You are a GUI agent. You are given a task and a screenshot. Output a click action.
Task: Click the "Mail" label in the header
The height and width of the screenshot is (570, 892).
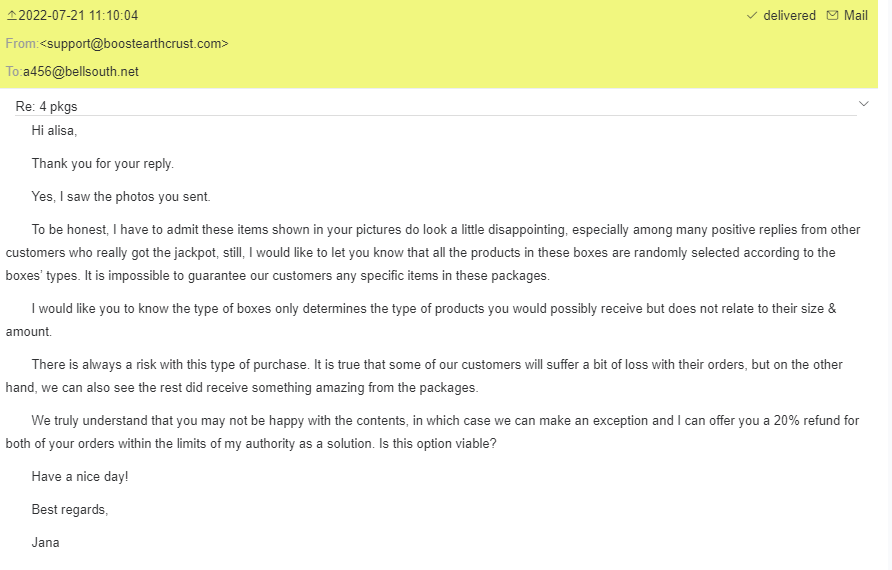pyautogui.click(x=856, y=16)
